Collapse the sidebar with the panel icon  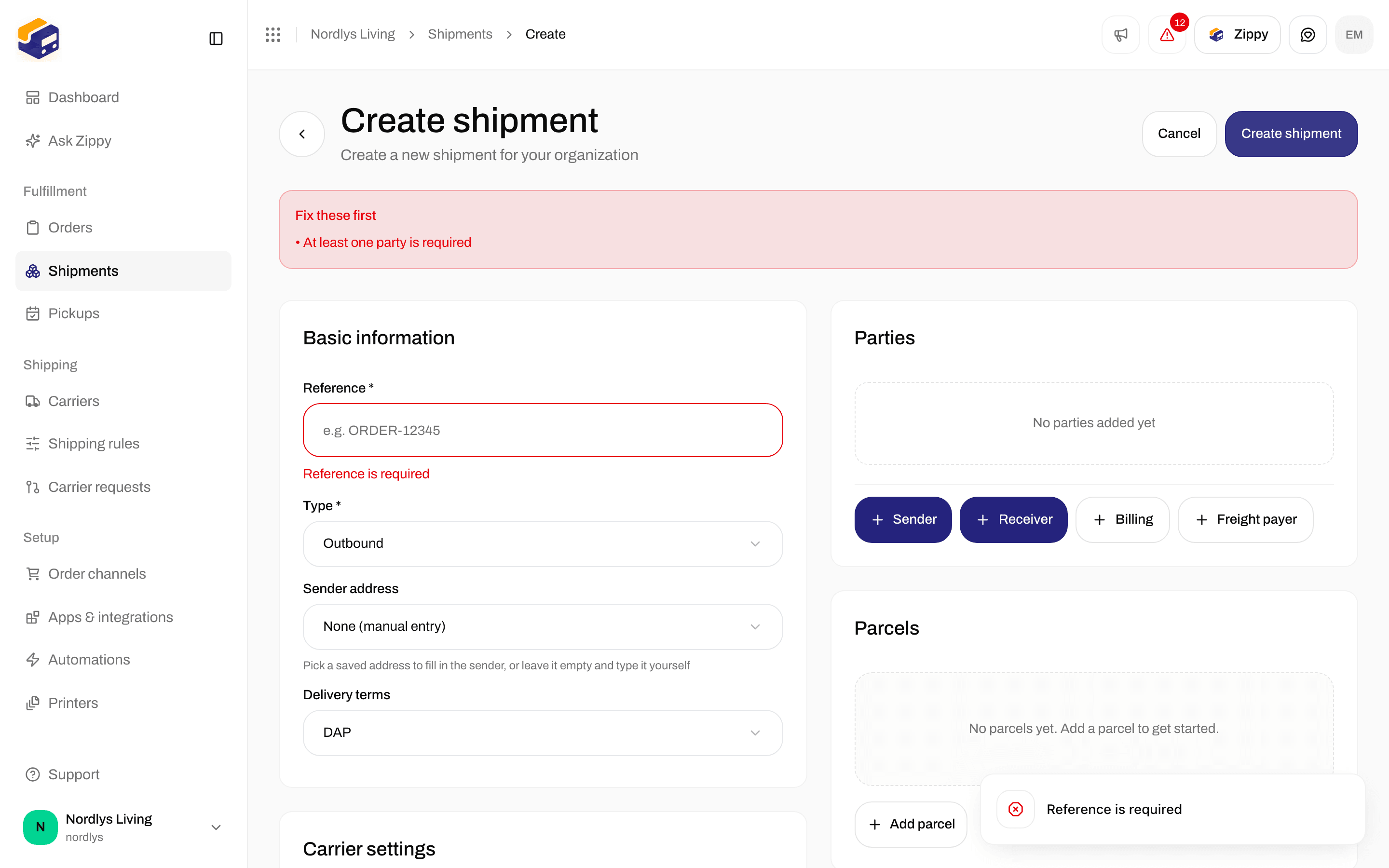[216, 39]
